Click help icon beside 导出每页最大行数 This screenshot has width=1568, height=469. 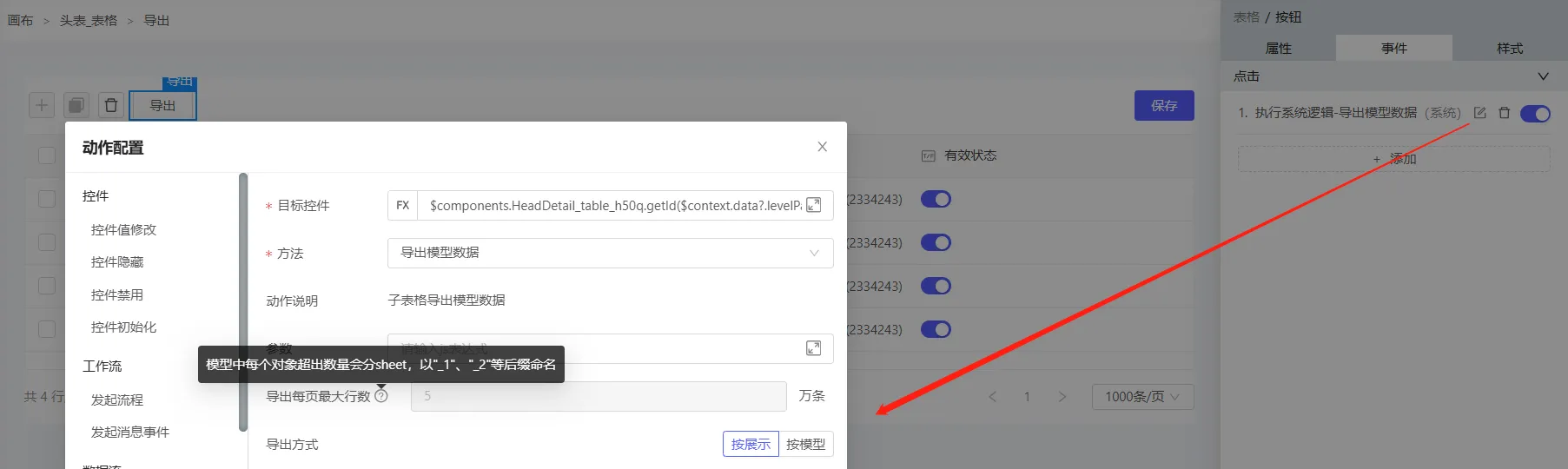coord(381,396)
